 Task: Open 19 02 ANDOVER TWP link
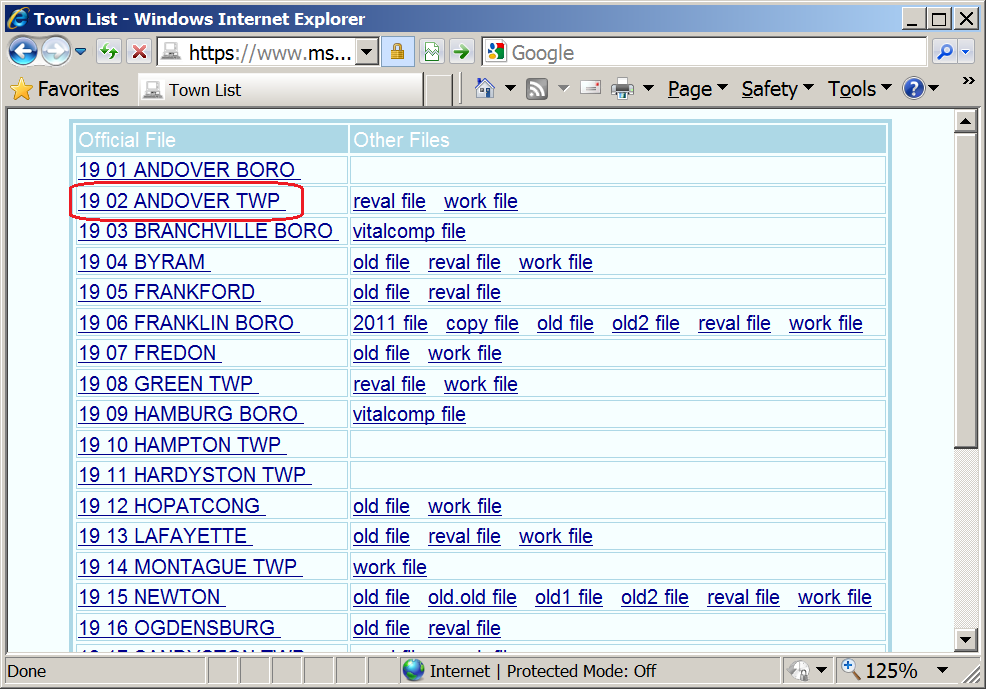point(180,201)
